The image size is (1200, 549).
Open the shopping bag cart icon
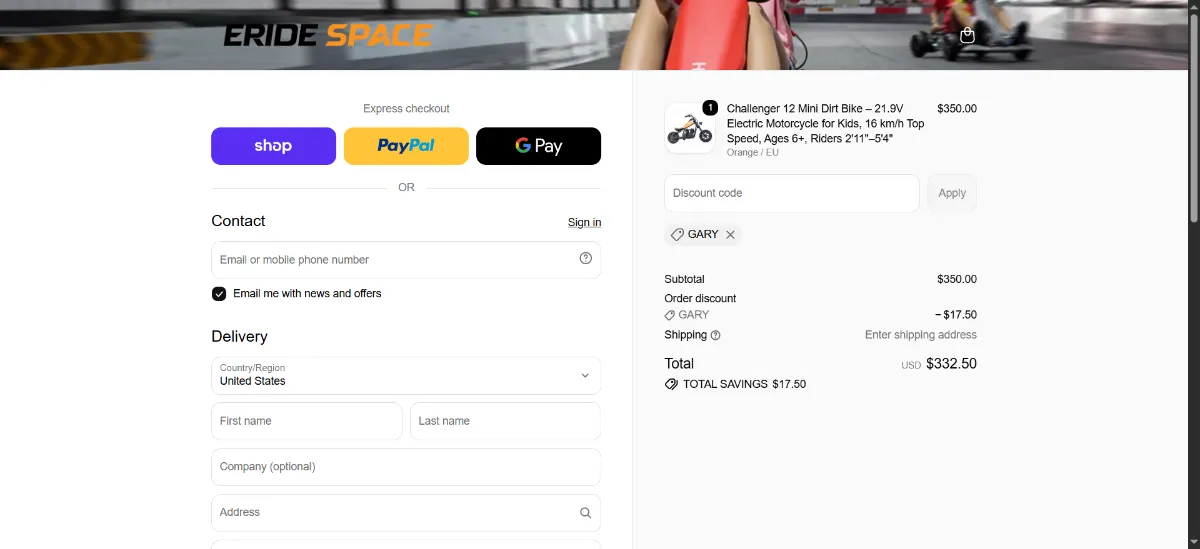pyautogui.click(x=967, y=35)
